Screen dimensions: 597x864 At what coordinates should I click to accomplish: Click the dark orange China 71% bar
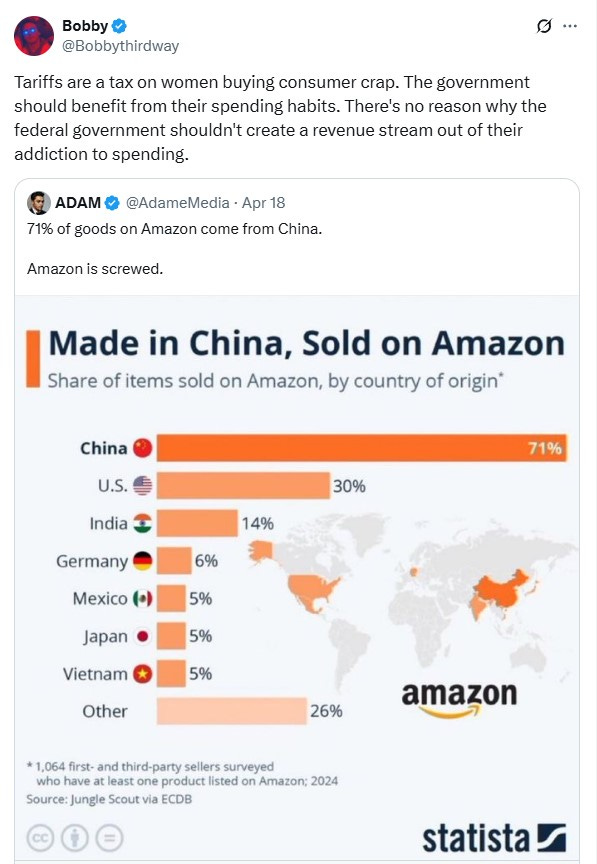coord(362,448)
